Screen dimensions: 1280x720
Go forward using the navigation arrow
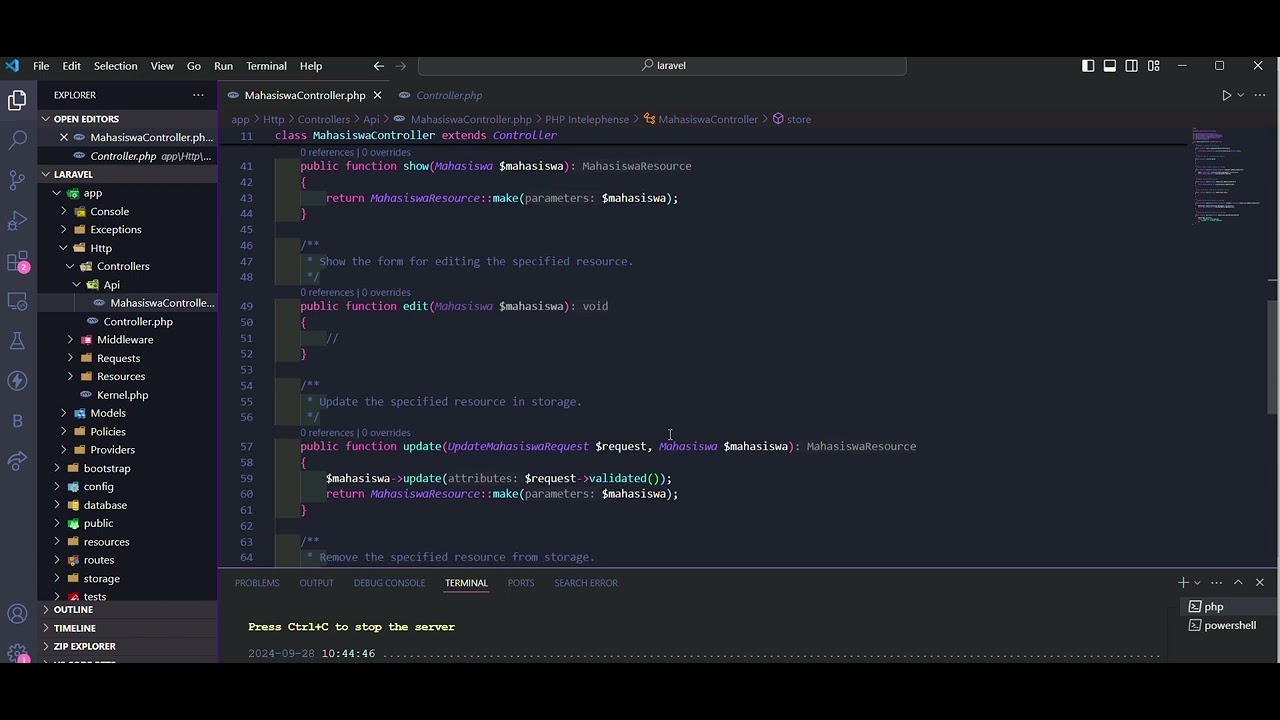pos(401,66)
